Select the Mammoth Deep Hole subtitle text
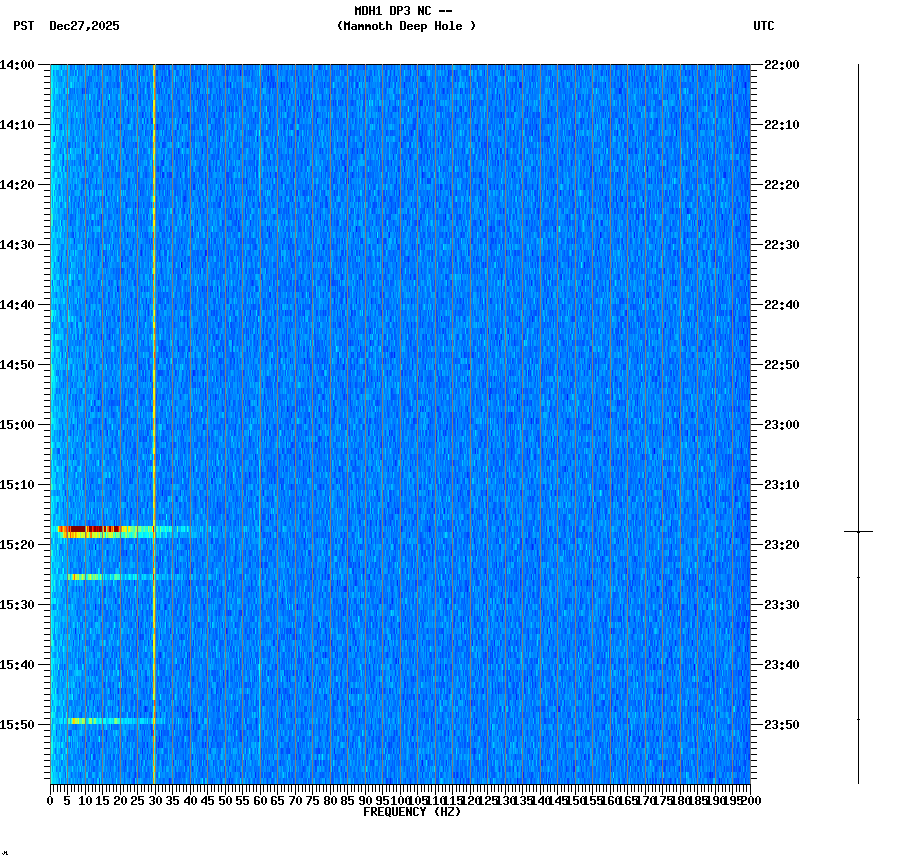Screen dimensions: 902x864 click(x=406, y=27)
